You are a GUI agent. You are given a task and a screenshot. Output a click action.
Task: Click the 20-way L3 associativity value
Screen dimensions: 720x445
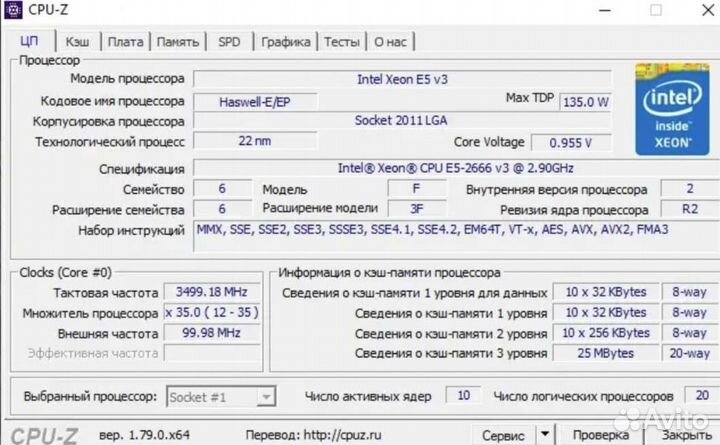tap(690, 353)
